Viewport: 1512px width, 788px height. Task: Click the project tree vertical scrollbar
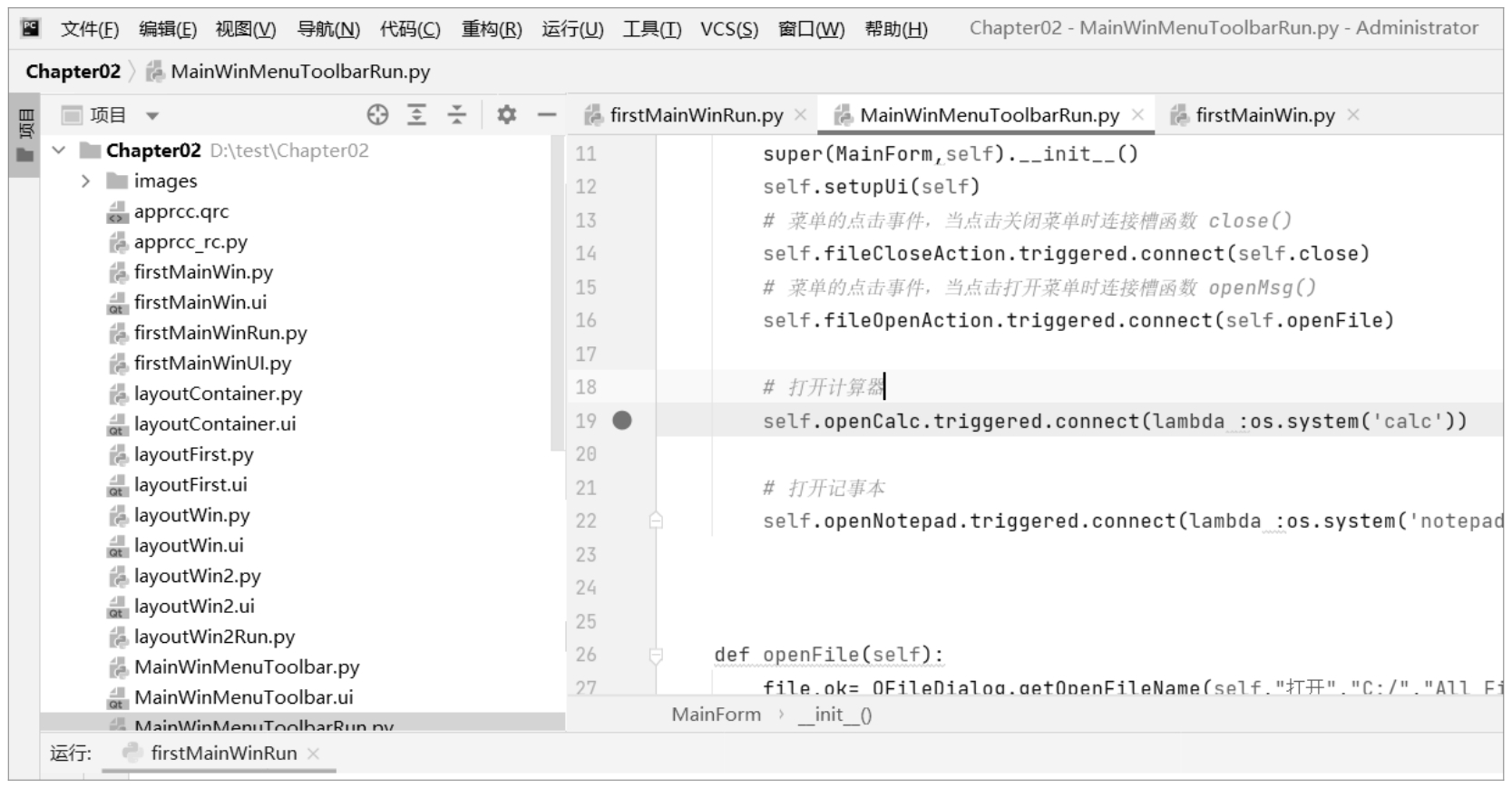557,295
